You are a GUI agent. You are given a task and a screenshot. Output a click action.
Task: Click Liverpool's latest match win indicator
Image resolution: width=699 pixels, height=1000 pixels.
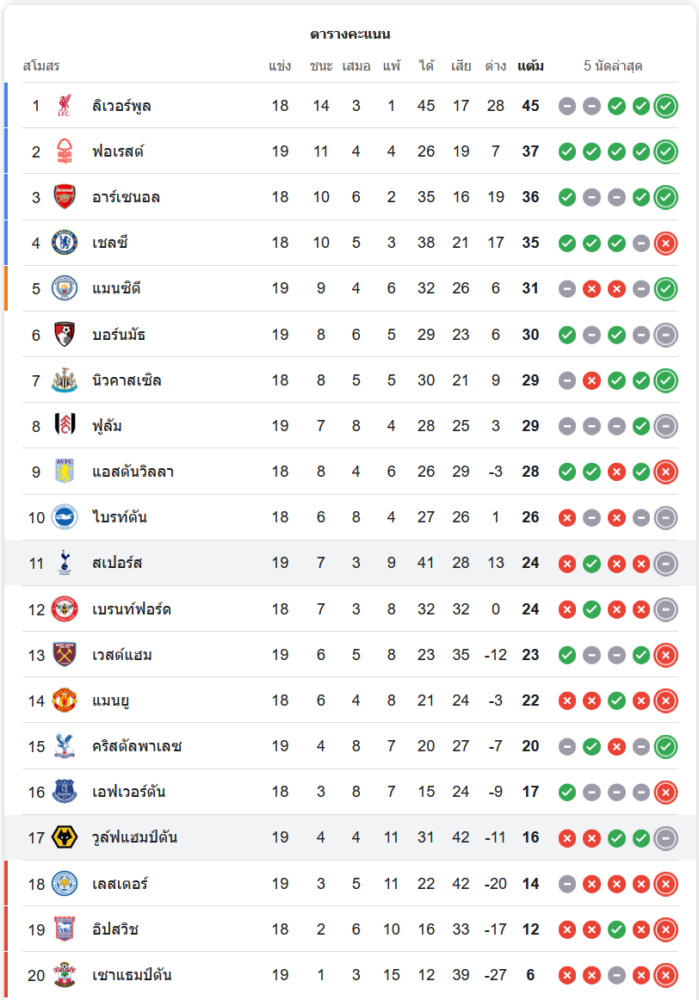[666, 106]
